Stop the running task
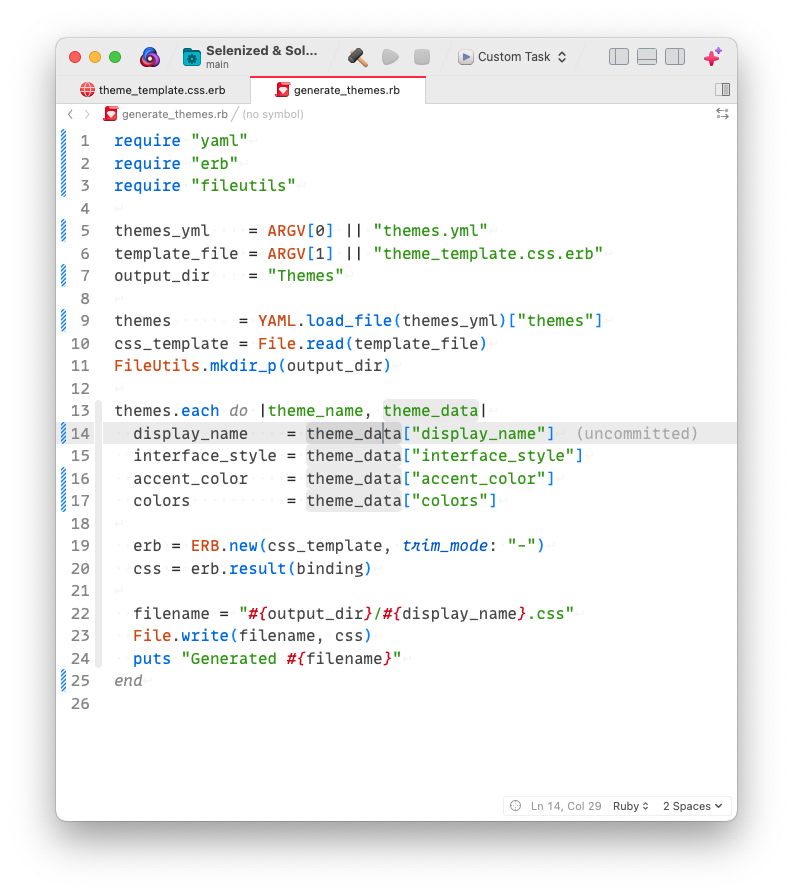The width and height of the screenshot is (793, 895). 422,57
